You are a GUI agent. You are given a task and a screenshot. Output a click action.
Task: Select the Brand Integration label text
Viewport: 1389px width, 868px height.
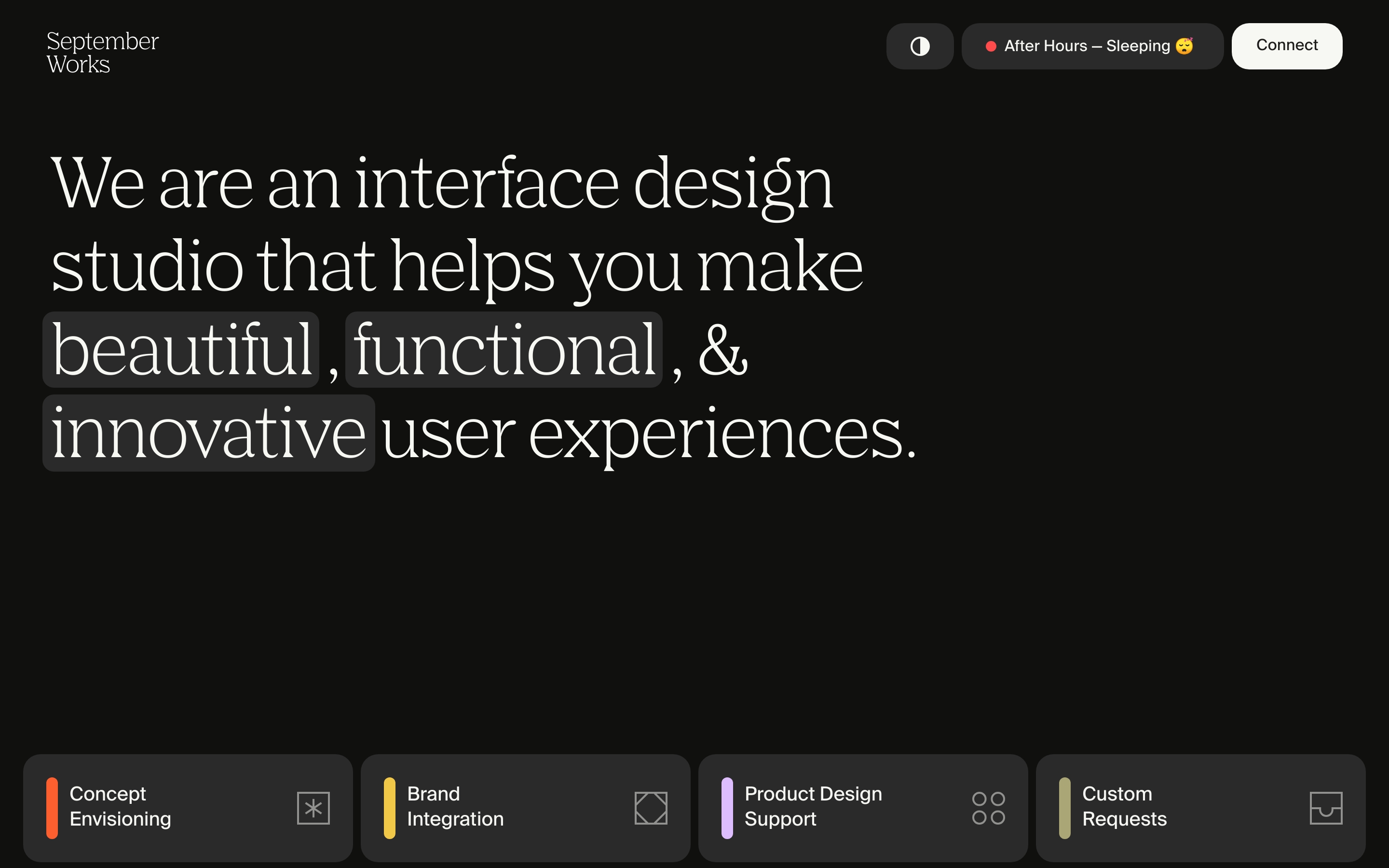[455, 806]
